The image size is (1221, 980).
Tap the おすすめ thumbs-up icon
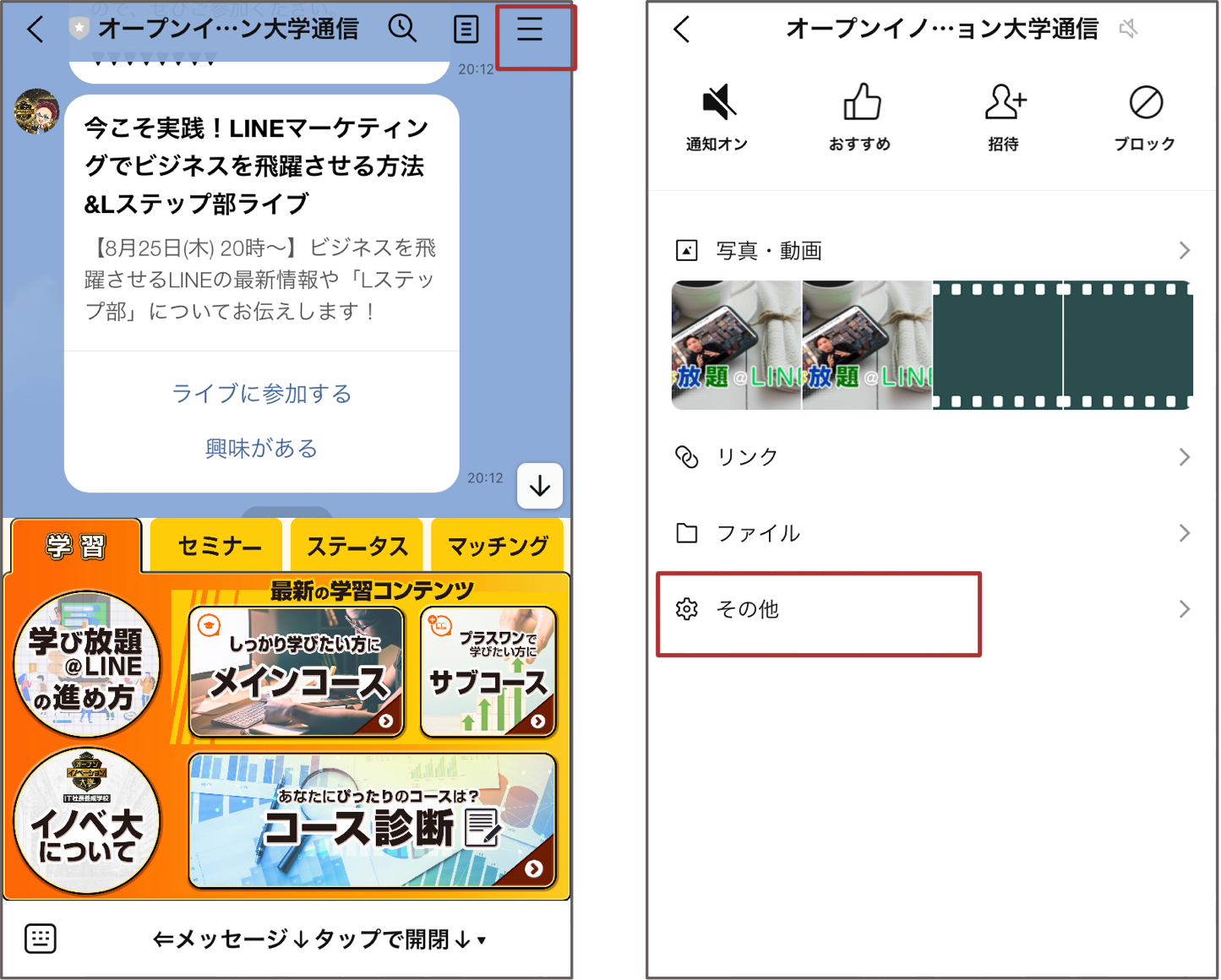coord(859,104)
